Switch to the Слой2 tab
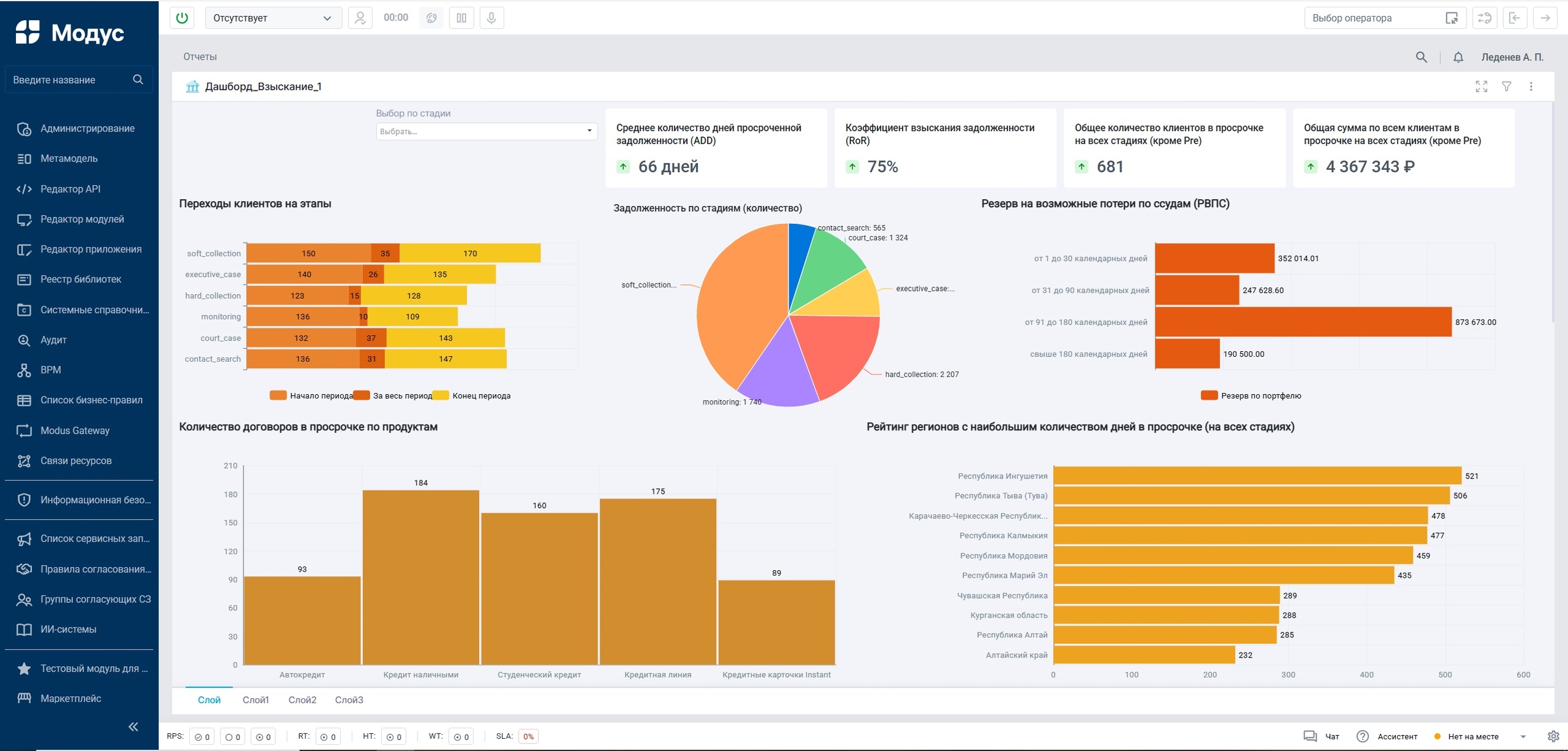 pyautogui.click(x=302, y=700)
